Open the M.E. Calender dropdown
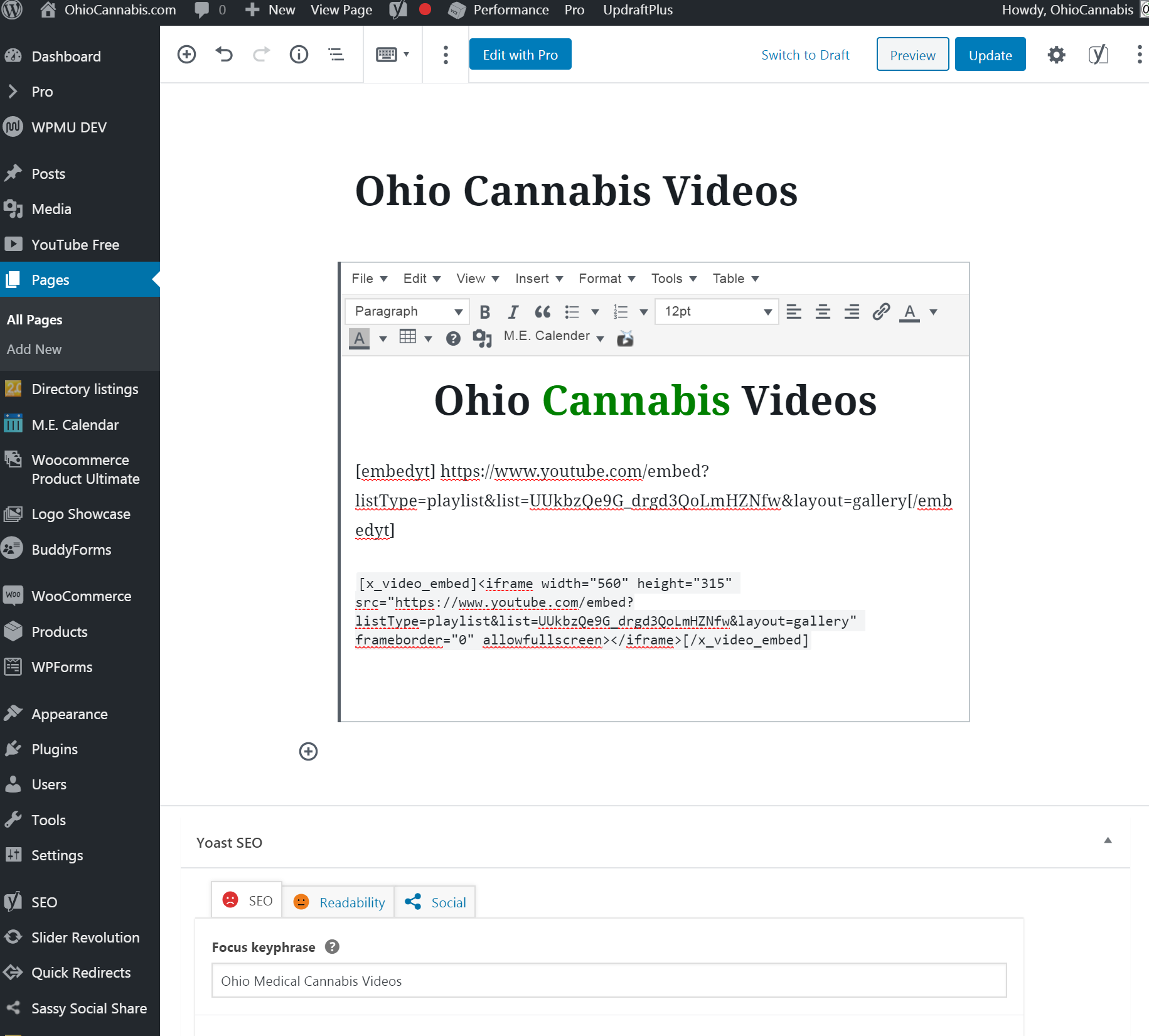 click(x=553, y=336)
